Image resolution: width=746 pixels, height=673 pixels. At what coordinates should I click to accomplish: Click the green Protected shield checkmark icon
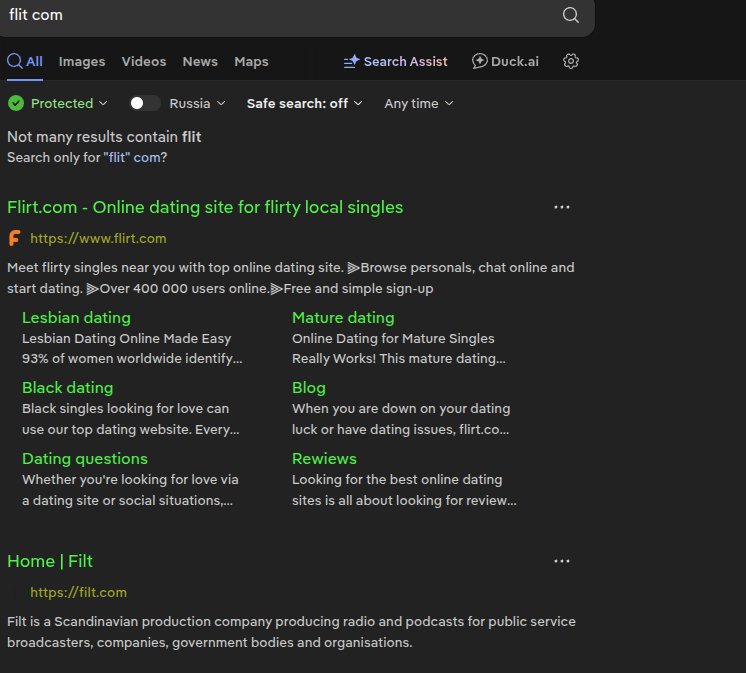pos(16,103)
